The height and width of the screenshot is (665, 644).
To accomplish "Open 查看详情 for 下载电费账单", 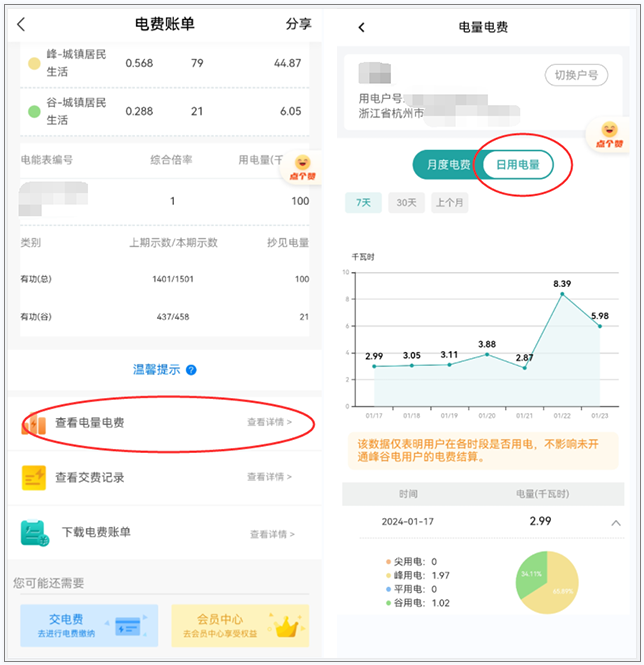I will 270,533.
